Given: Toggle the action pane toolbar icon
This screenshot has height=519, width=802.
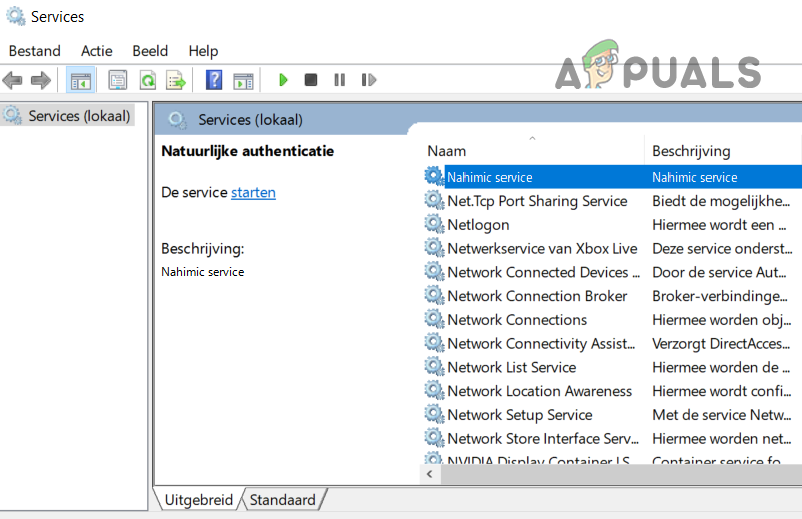Looking at the screenshot, I should pyautogui.click(x=243, y=81).
